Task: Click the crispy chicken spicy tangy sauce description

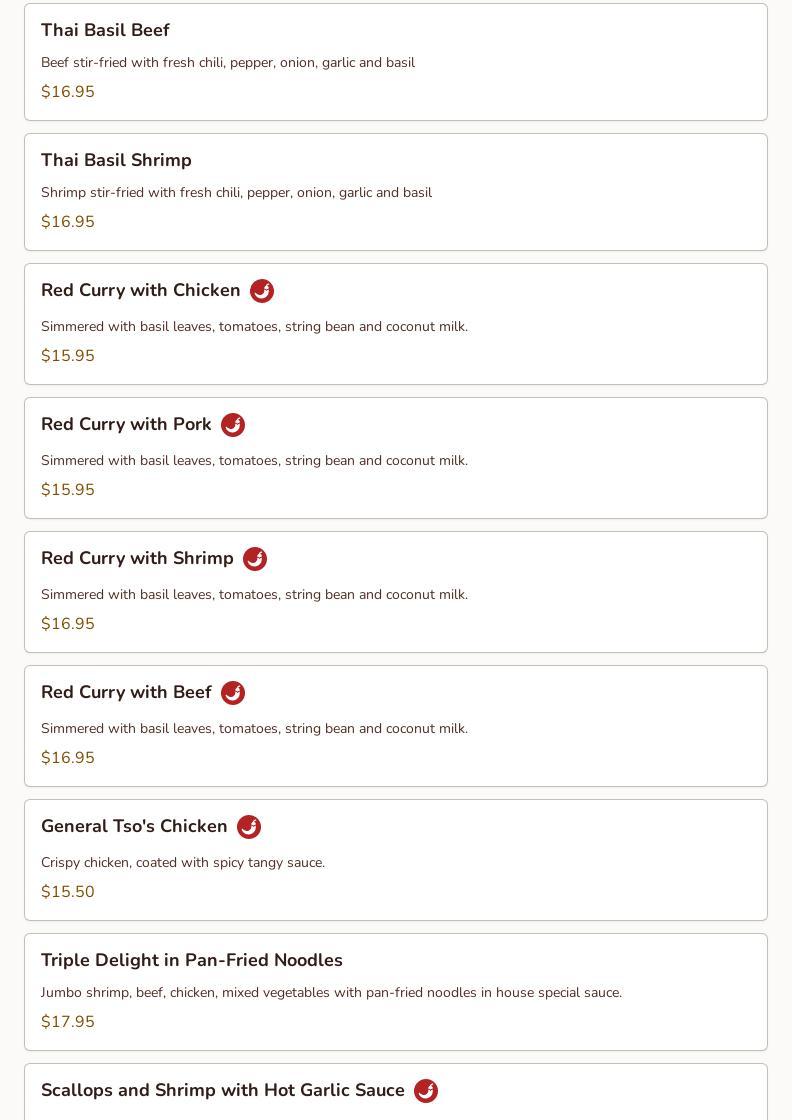Action: pyautogui.click(x=183, y=862)
